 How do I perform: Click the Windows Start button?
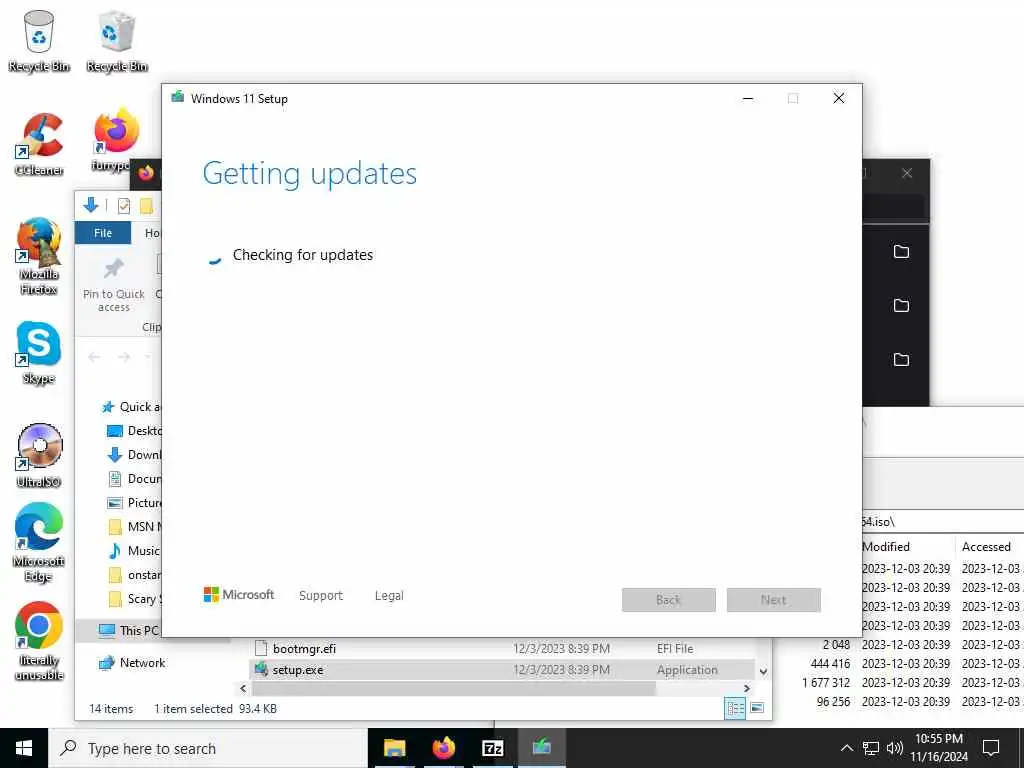(24, 748)
